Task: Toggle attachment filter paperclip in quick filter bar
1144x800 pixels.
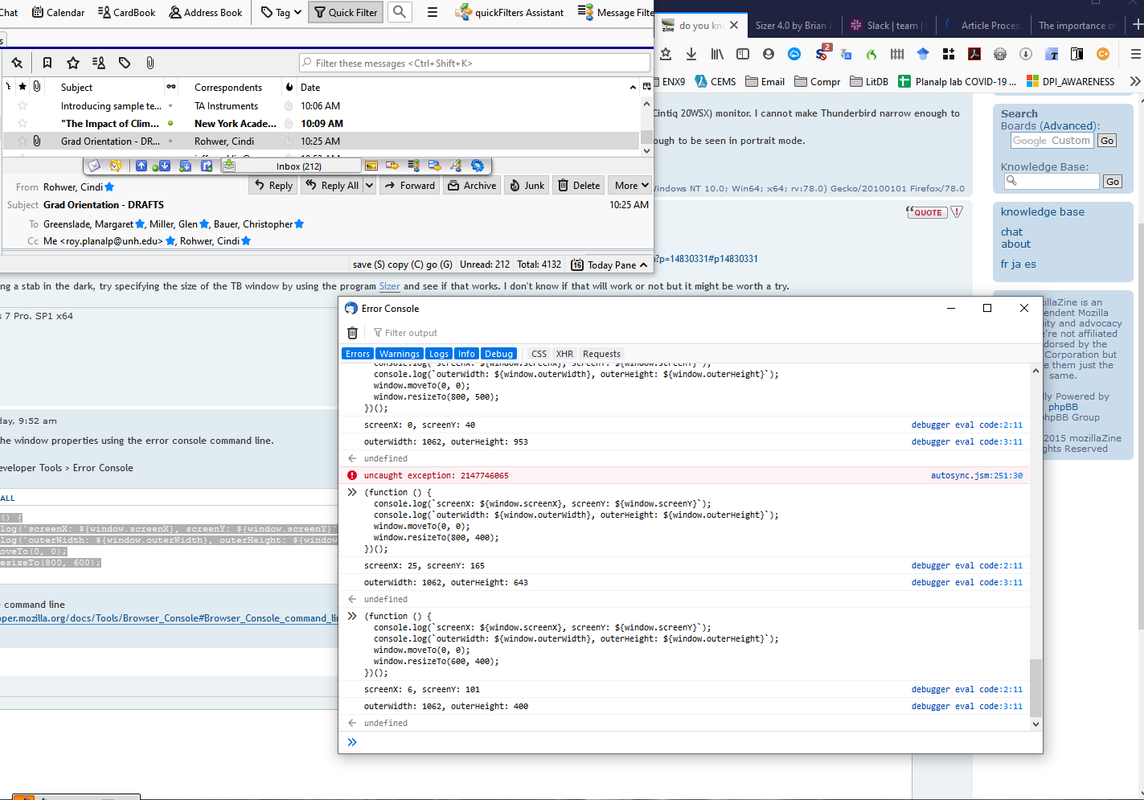Action: pyautogui.click(x=150, y=63)
